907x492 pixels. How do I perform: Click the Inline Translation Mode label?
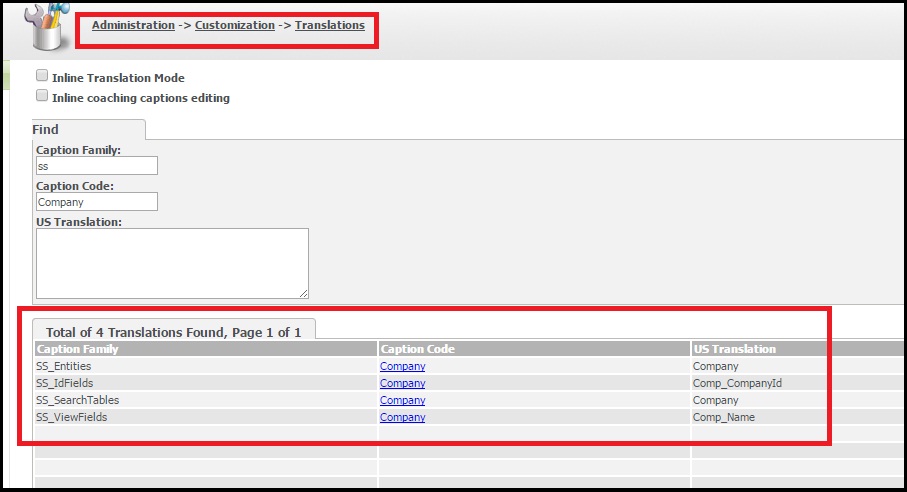pos(119,77)
